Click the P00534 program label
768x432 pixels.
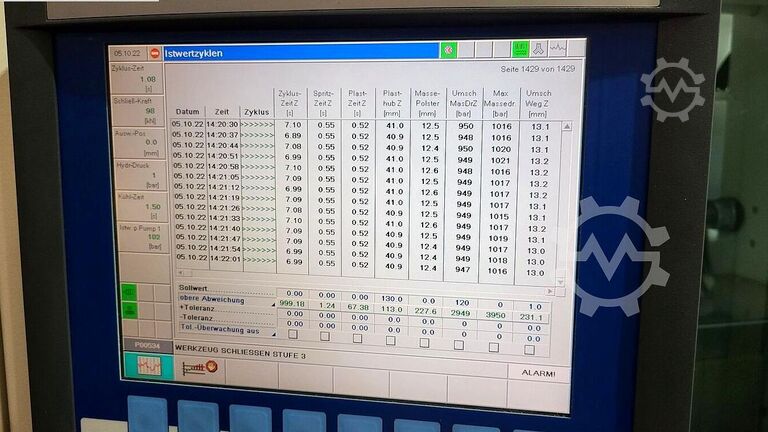(146, 345)
